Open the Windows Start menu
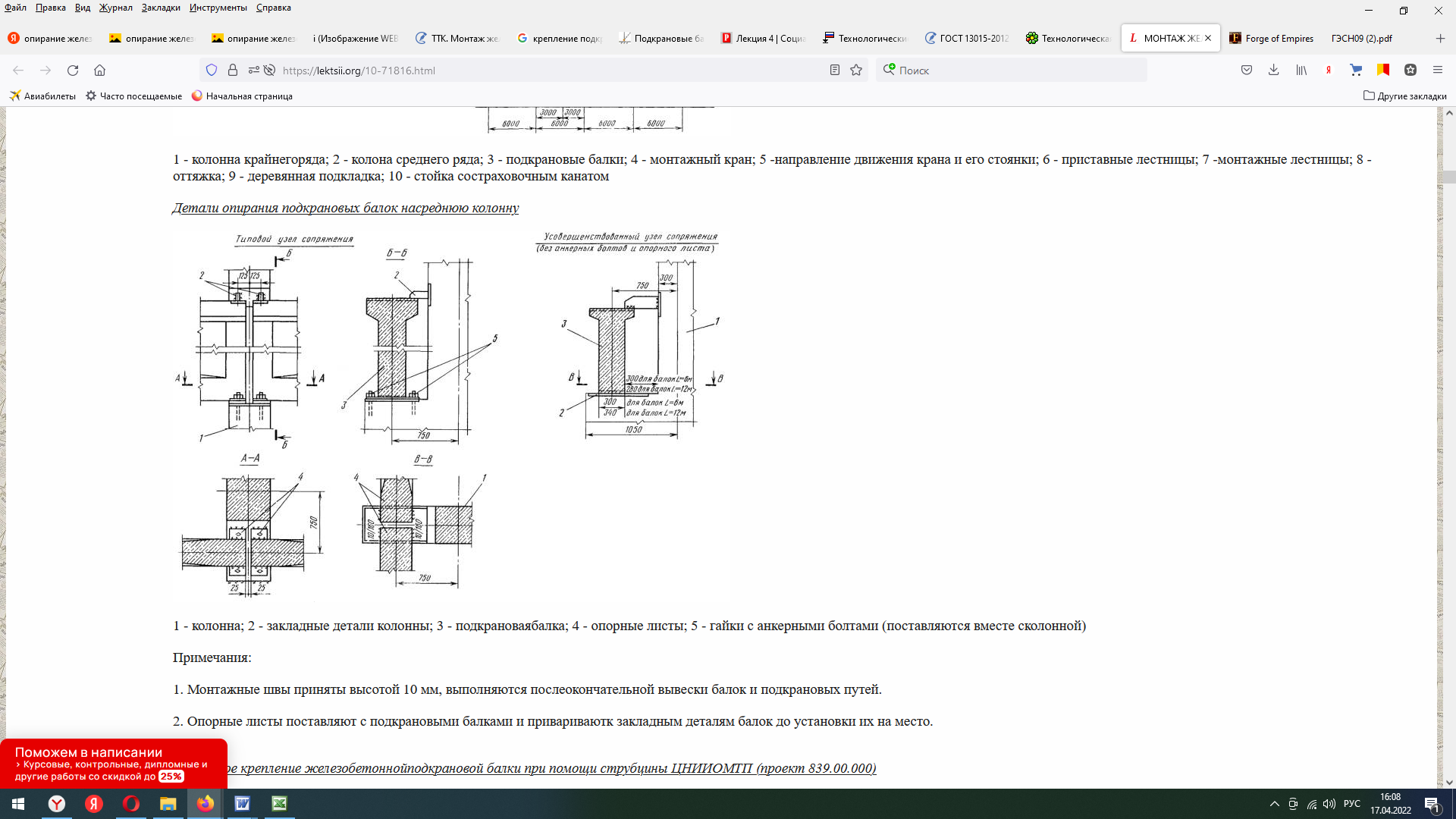Image resolution: width=1456 pixels, height=819 pixels. pos(18,804)
